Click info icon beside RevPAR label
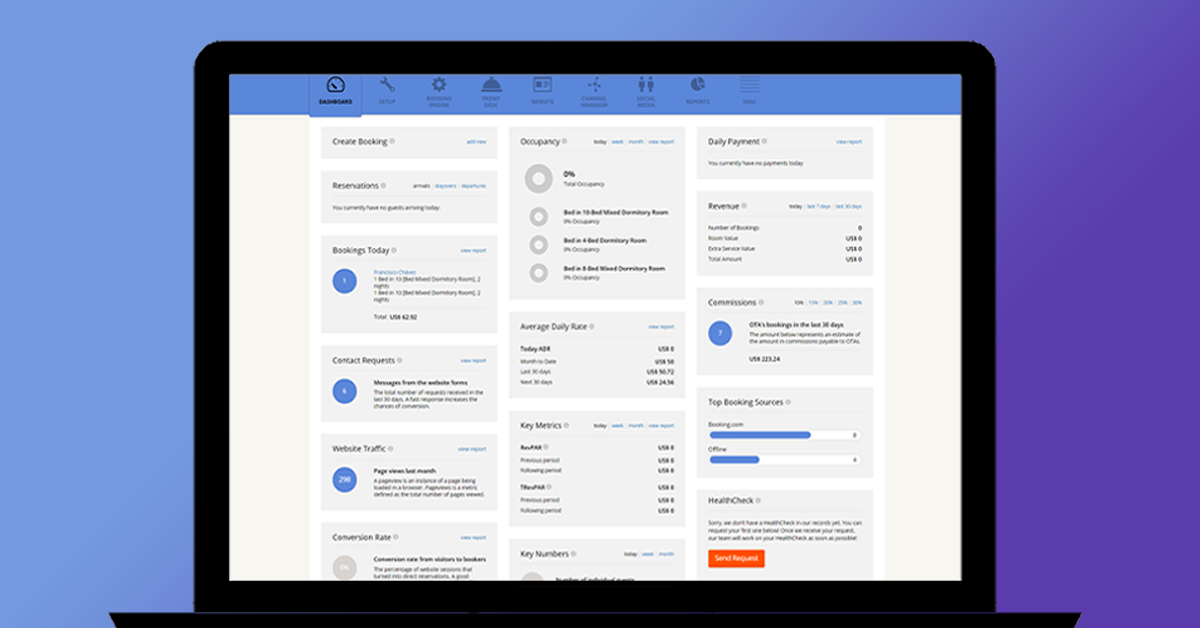1200x628 pixels. (x=545, y=448)
